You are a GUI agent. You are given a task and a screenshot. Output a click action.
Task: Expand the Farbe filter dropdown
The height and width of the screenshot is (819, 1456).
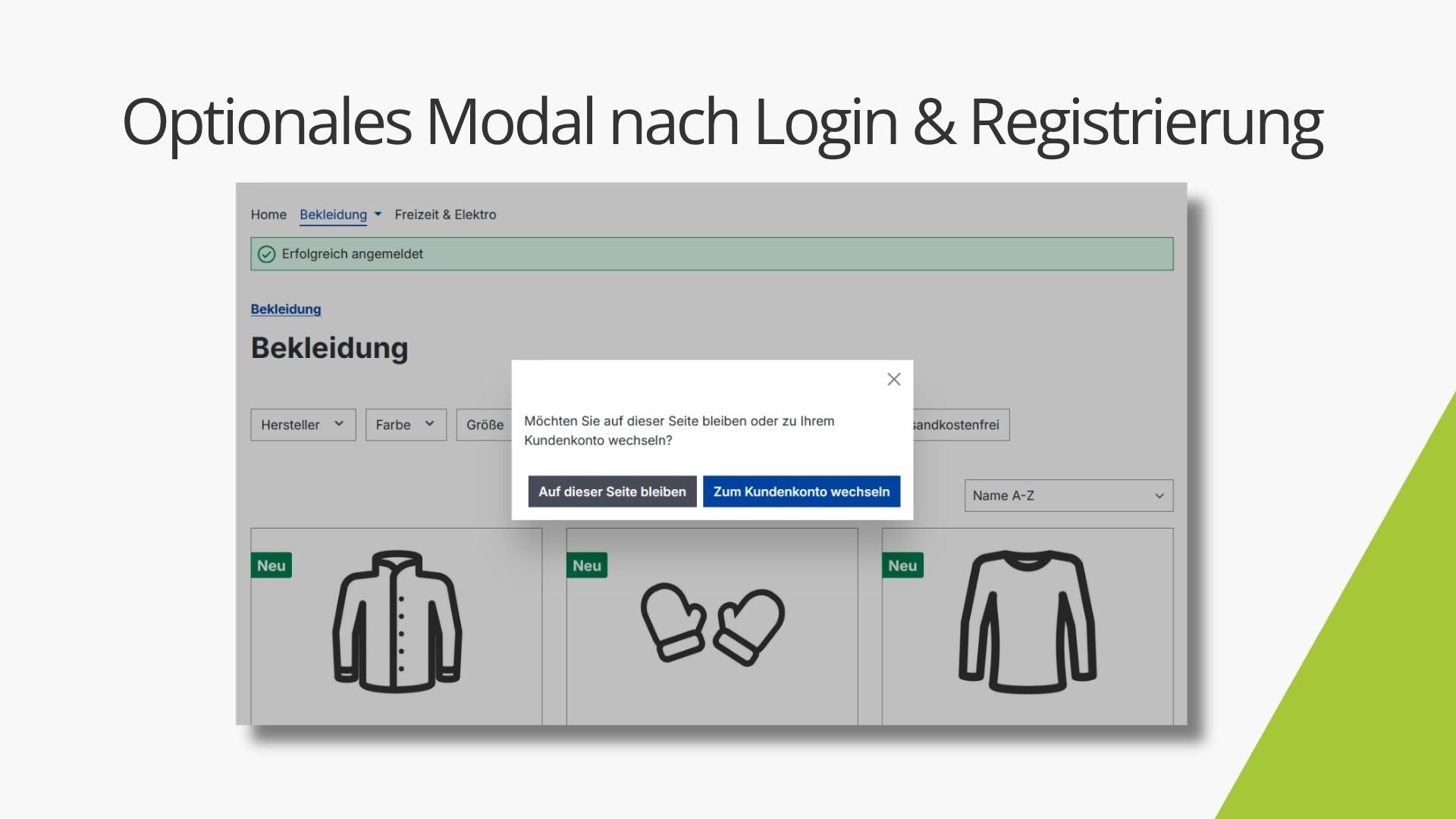pos(406,425)
